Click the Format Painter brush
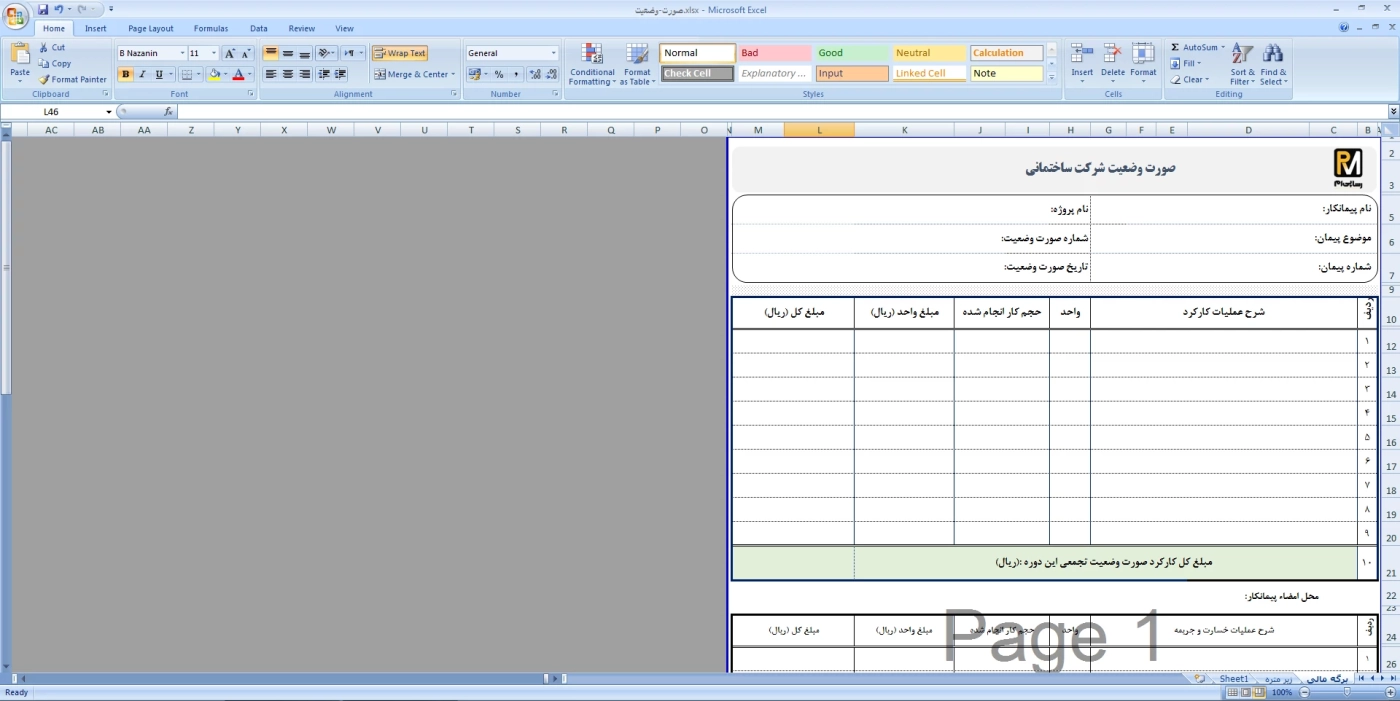The width and height of the screenshot is (1400, 701). pyautogui.click(x=72, y=79)
